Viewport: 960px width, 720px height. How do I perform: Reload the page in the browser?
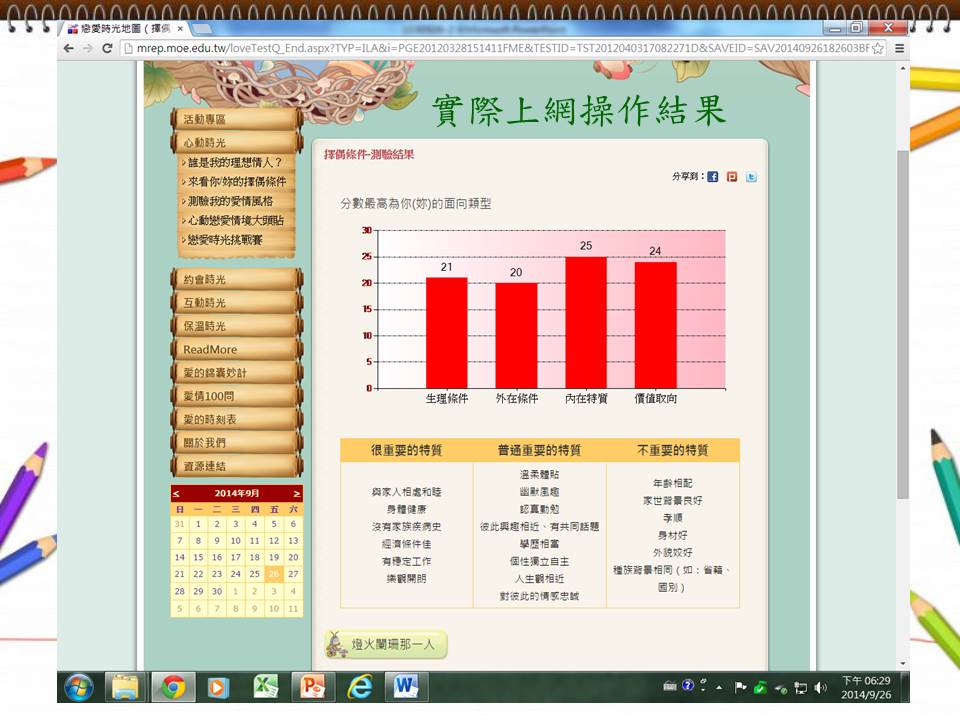(107, 48)
